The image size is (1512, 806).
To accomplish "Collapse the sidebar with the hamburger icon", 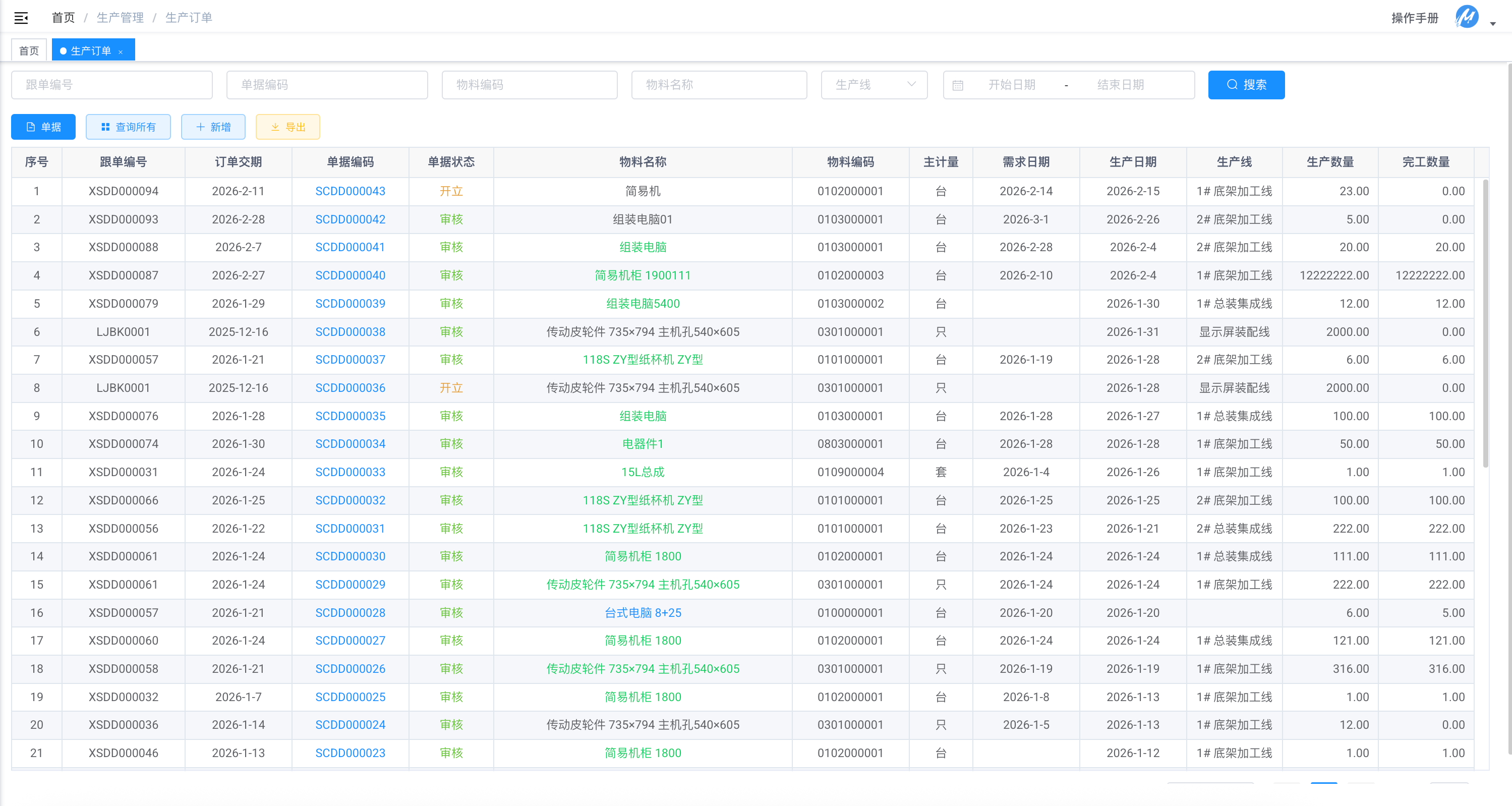I will (21, 18).
